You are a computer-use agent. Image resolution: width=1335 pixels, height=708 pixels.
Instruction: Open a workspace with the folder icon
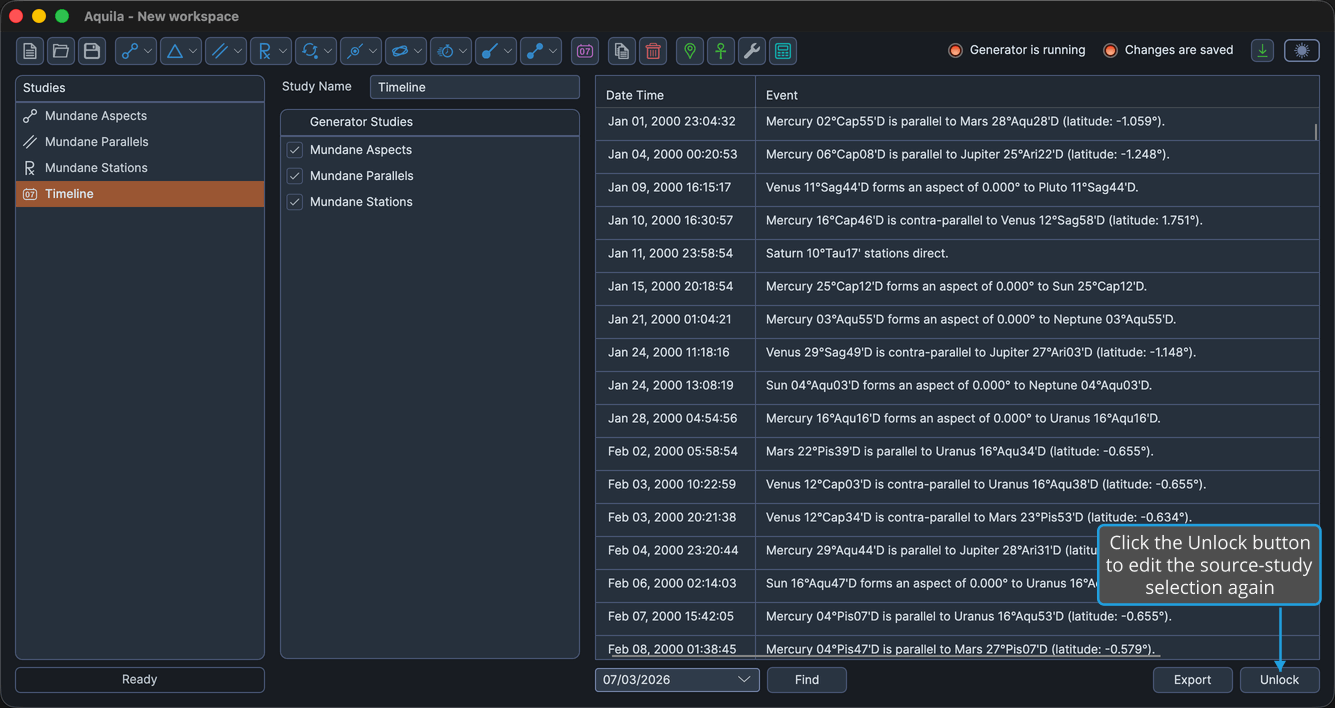click(x=61, y=51)
